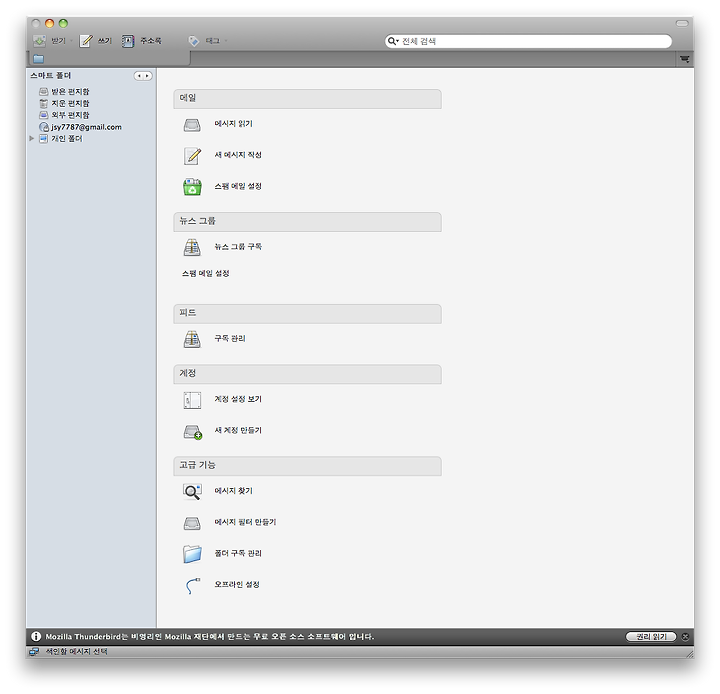Open 새 계정 만들기 link
720x694 pixels.
click(x=238, y=430)
